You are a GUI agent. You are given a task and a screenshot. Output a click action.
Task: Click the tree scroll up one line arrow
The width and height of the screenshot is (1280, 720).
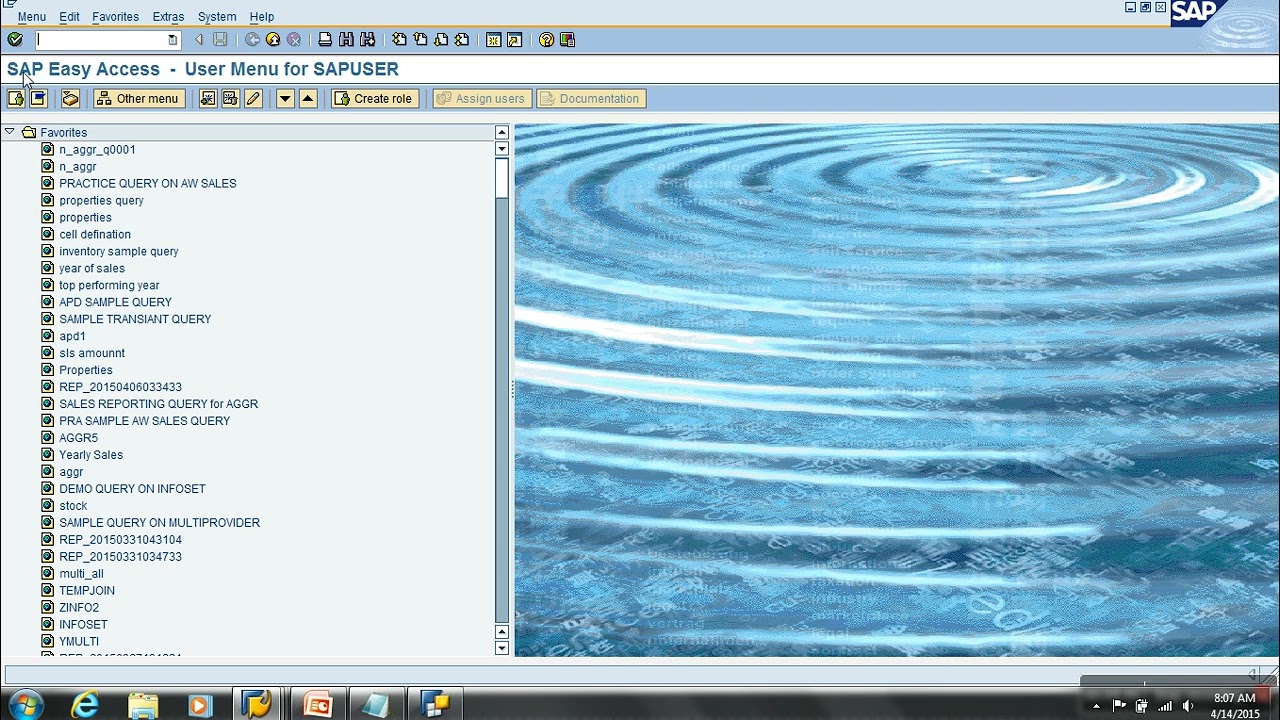(x=502, y=632)
